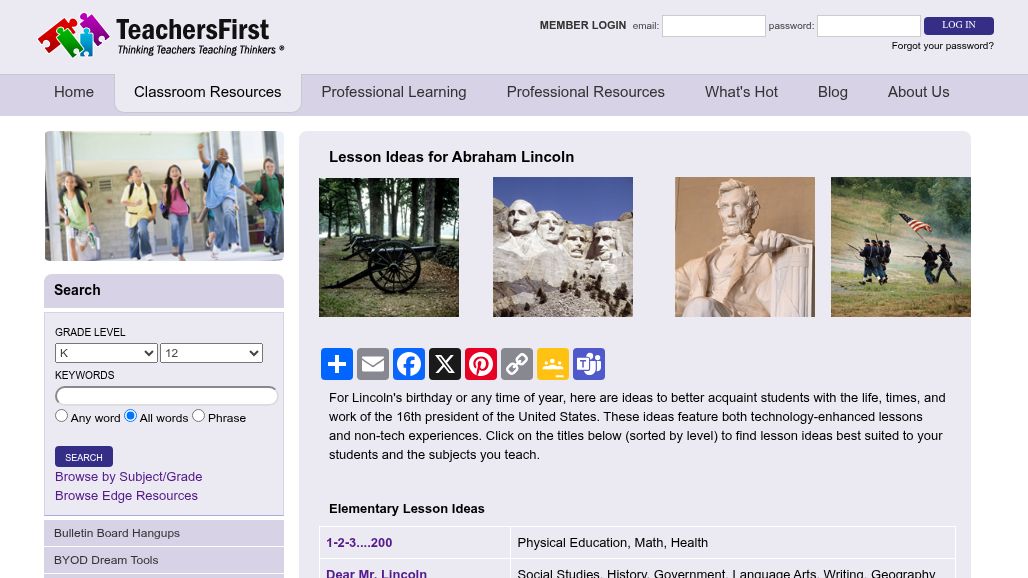Copy the link using the chain icon
Image resolution: width=1028 pixels, height=578 pixels.
pos(517,364)
